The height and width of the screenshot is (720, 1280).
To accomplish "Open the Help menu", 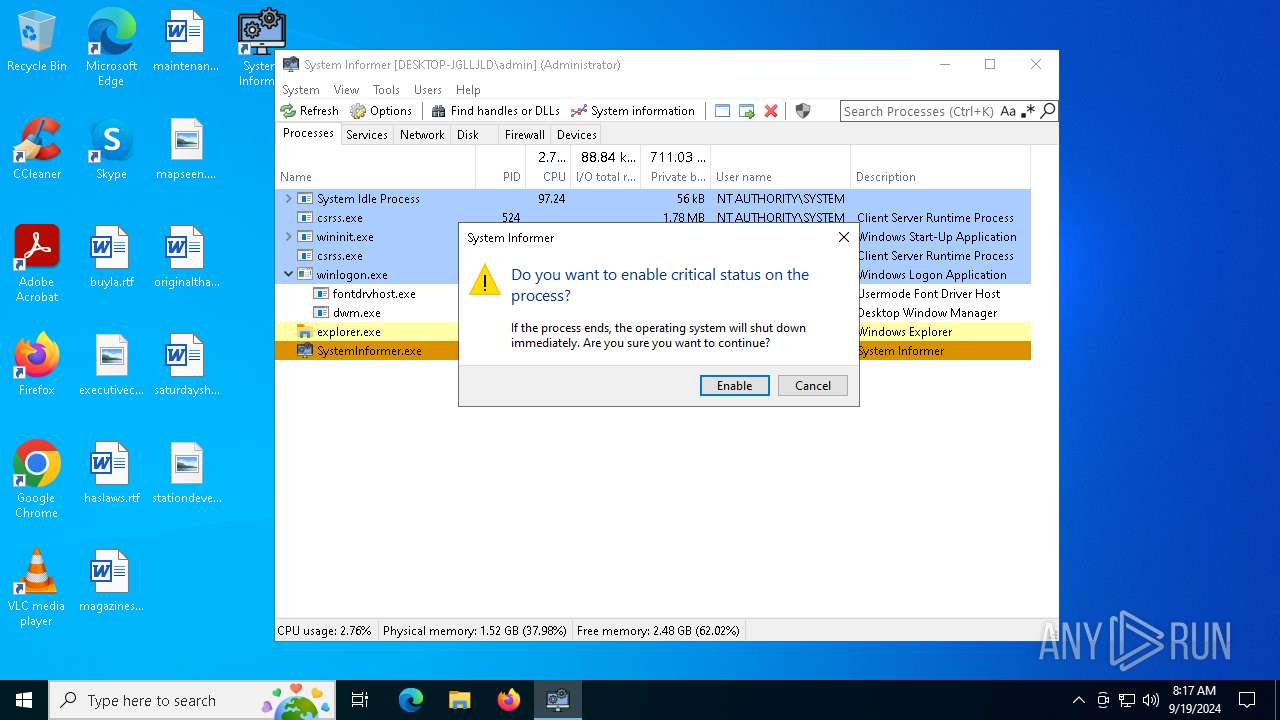I will [468, 90].
